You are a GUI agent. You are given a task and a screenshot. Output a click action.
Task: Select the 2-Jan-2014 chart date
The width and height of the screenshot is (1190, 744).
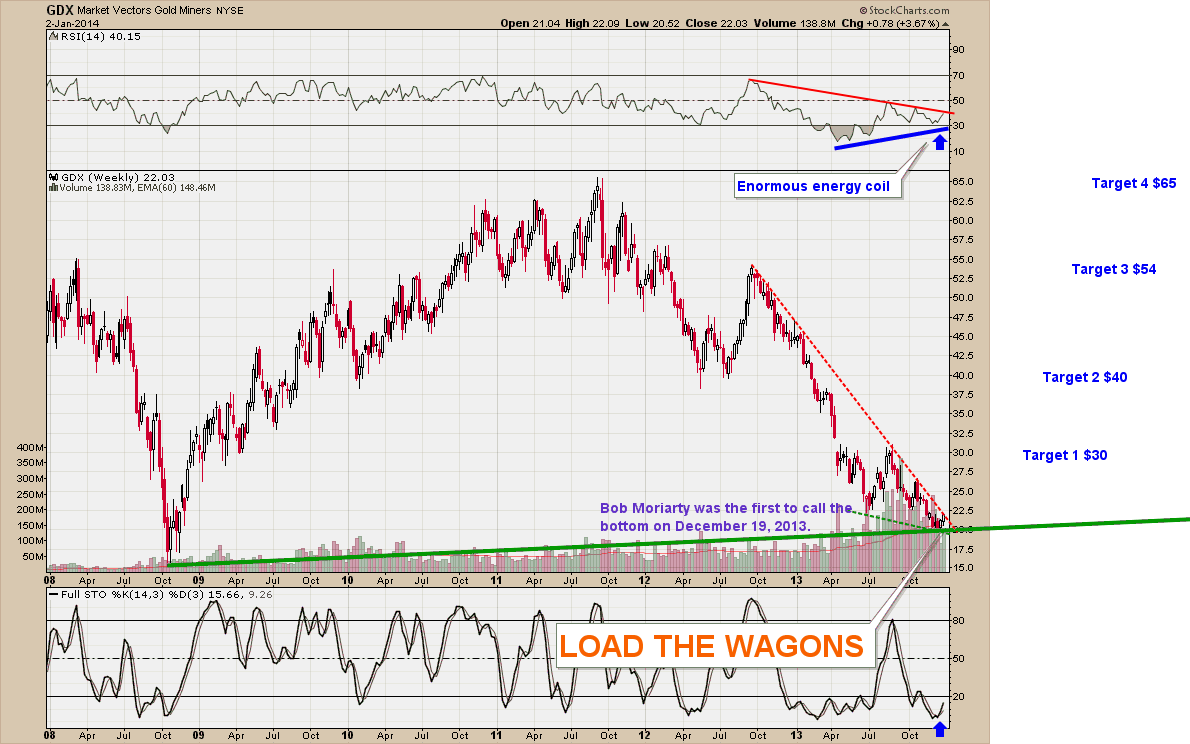tap(73, 24)
